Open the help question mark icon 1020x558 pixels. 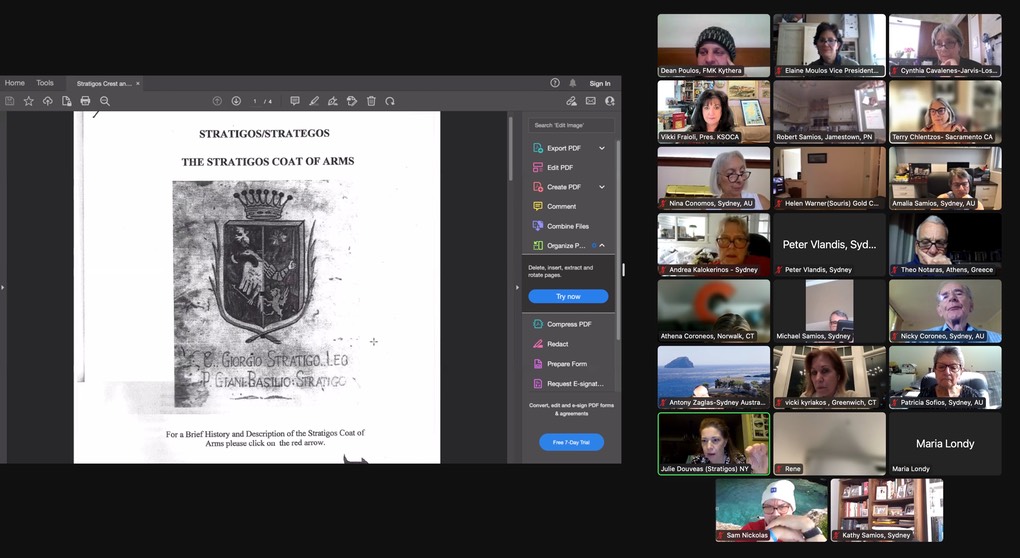pyautogui.click(x=555, y=83)
